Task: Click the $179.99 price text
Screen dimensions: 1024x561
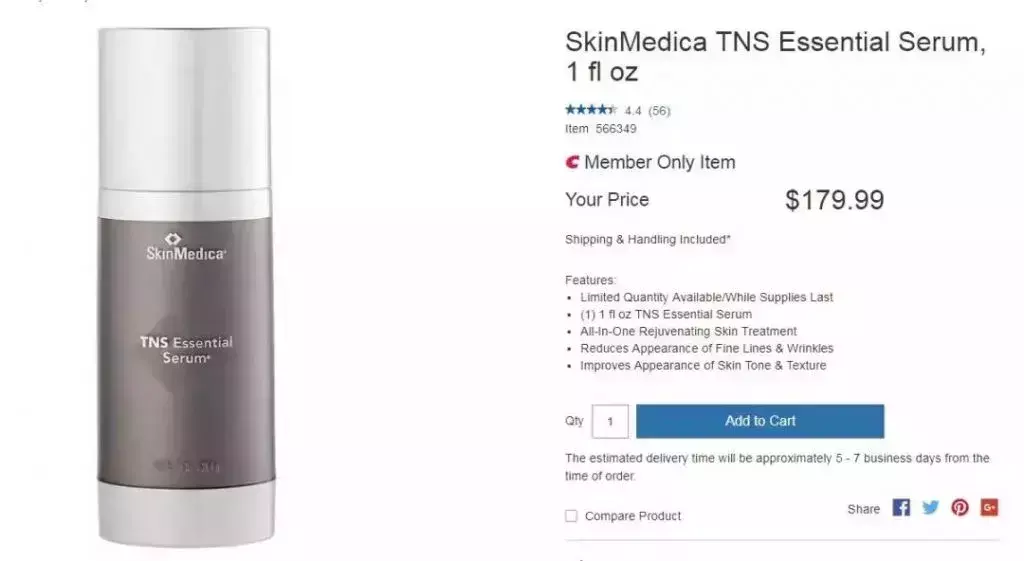Action: 835,200
